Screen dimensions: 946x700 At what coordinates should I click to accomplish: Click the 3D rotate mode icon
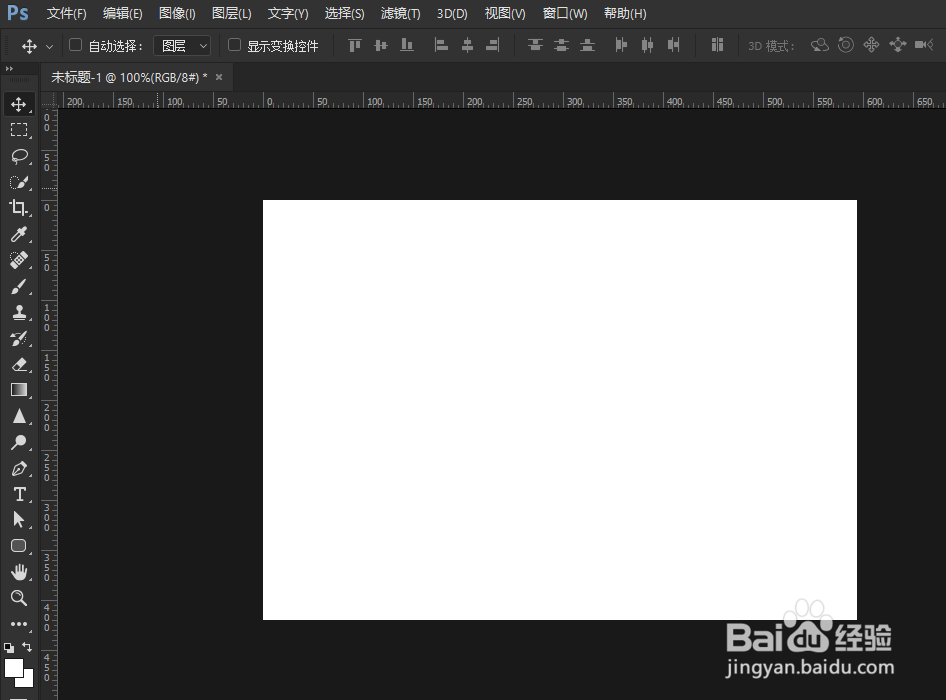[x=819, y=45]
